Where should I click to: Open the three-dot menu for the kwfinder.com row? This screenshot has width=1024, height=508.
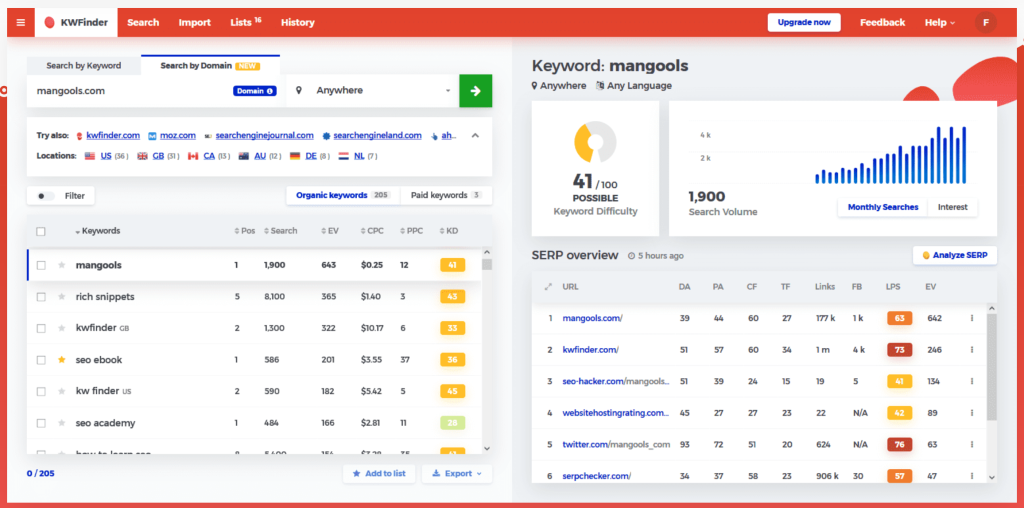click(x=971, y=350)
